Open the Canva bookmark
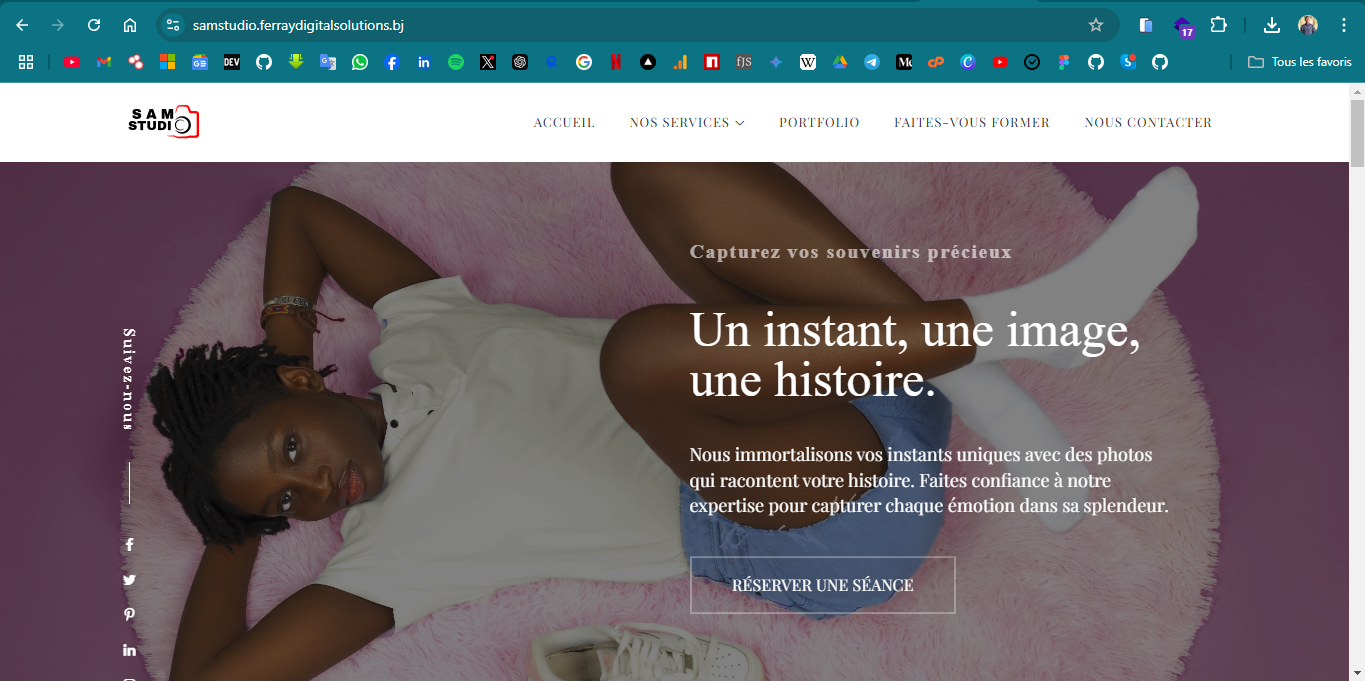This screenshot has width=1365, height=681. (968, 62)
